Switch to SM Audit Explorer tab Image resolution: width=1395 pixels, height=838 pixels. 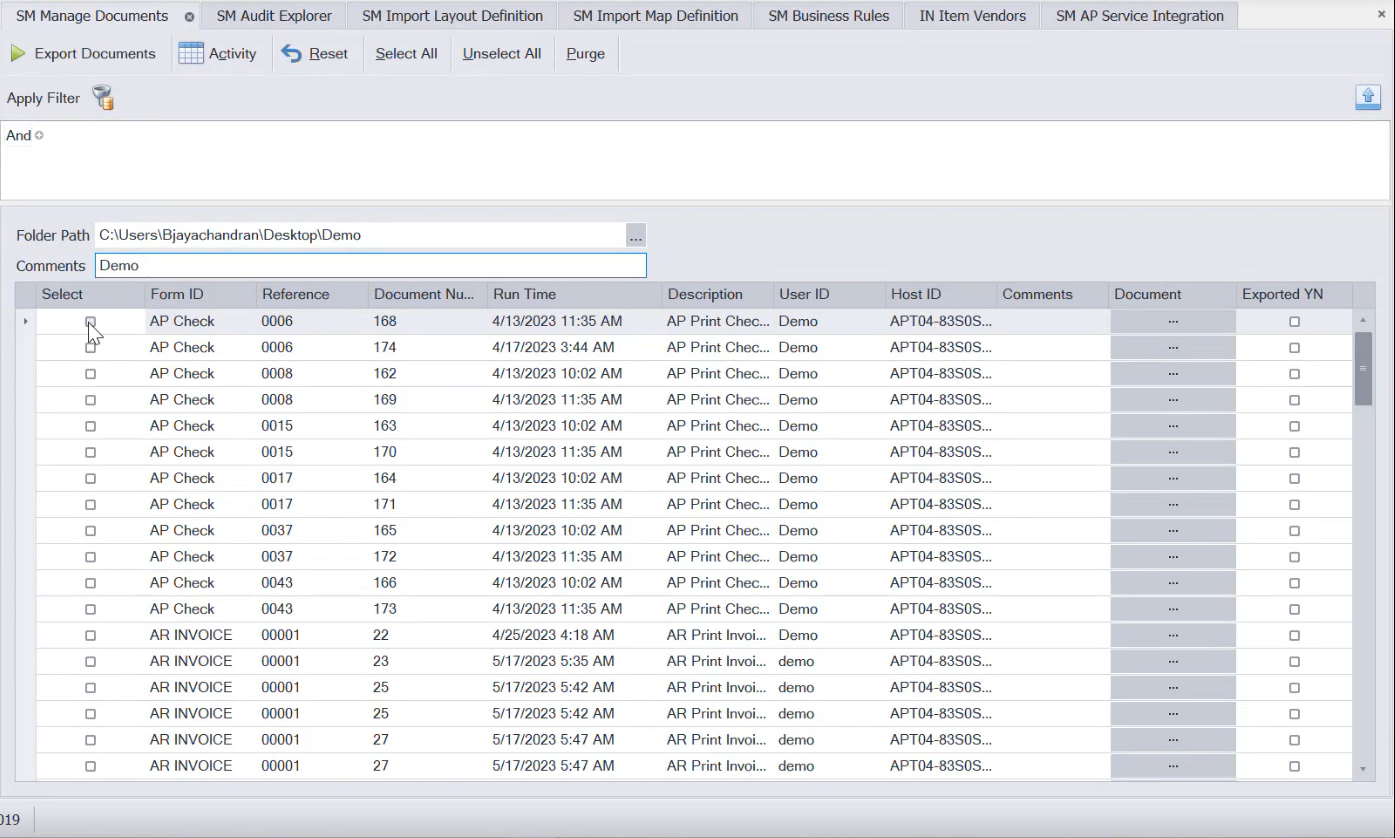coord(273,16)
